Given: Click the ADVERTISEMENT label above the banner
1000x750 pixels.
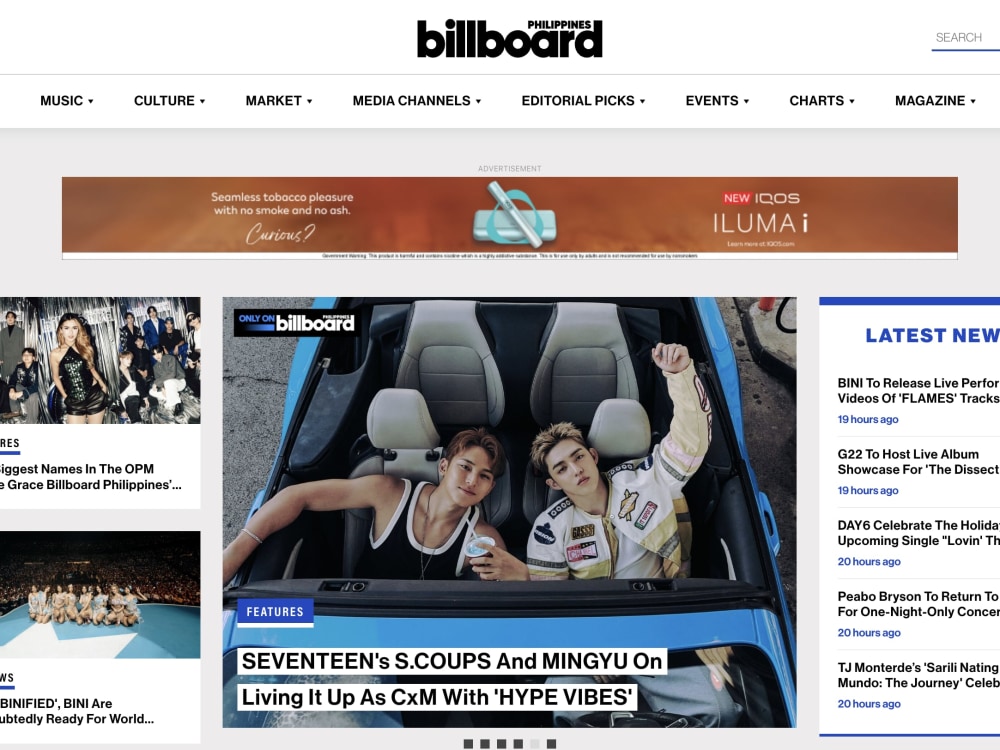Looking at the screenshot, I should (510, 168).
